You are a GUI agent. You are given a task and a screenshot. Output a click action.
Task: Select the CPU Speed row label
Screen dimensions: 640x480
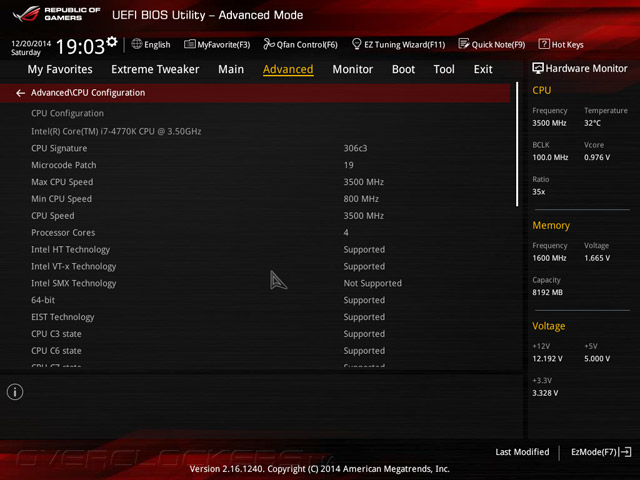[53, 216]
